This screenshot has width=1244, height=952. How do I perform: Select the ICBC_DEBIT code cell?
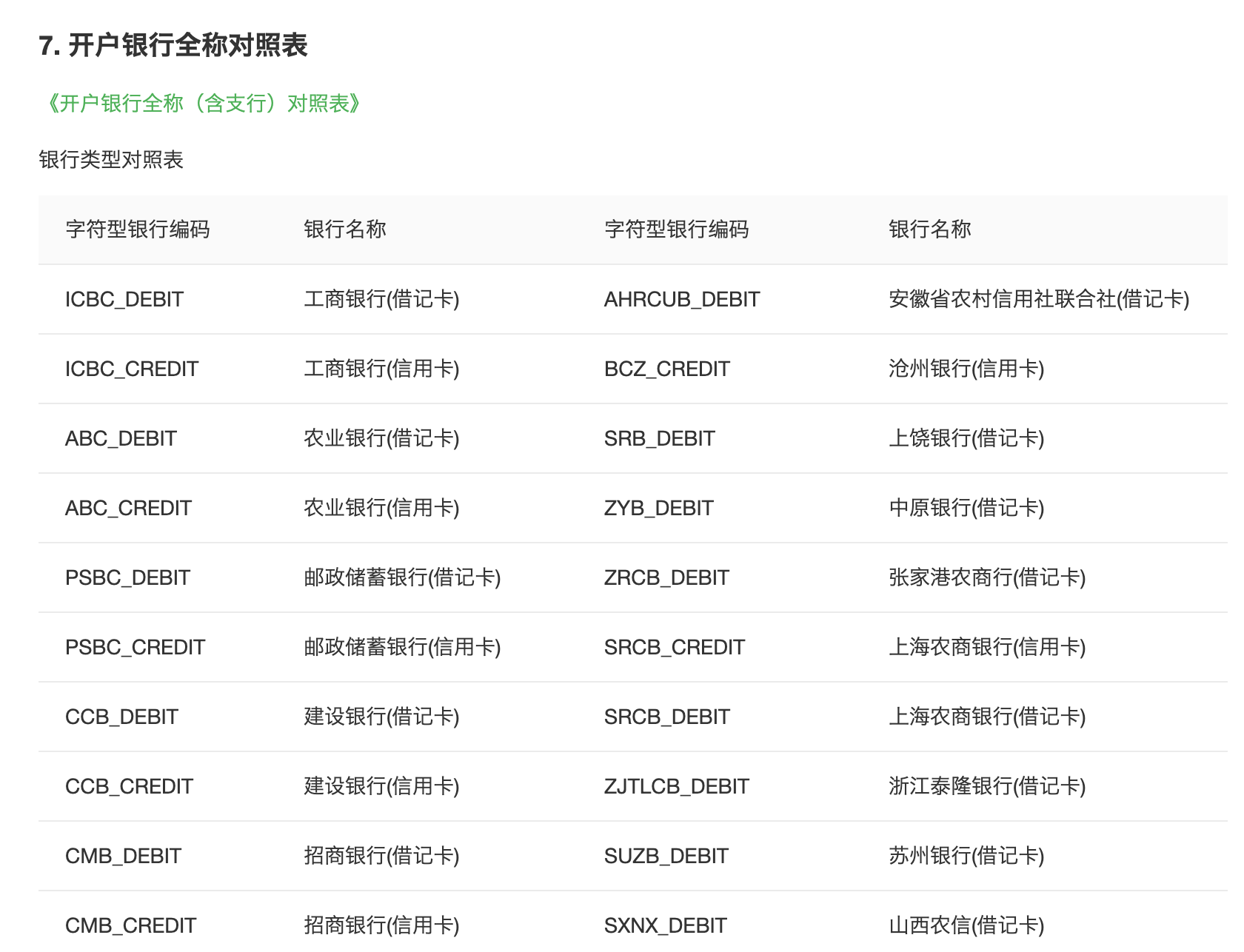pyautogui.click(x=124, y=299)
